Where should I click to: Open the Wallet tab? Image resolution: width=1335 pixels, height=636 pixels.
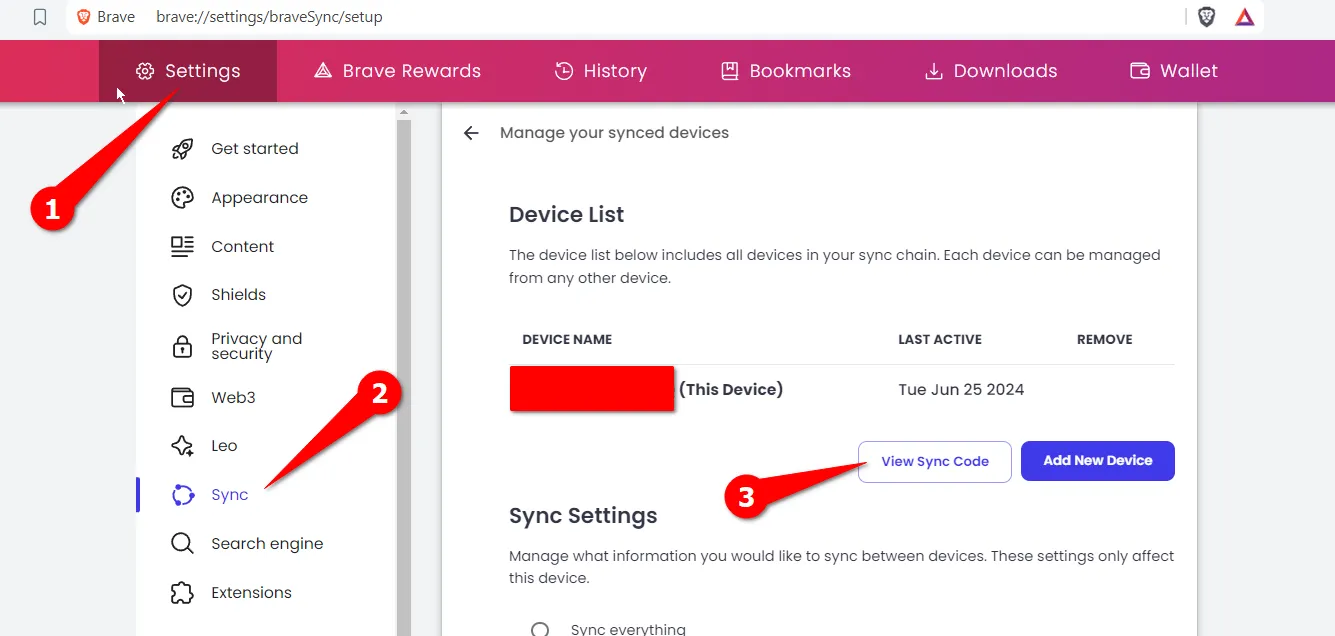[x=1174, y=71]
